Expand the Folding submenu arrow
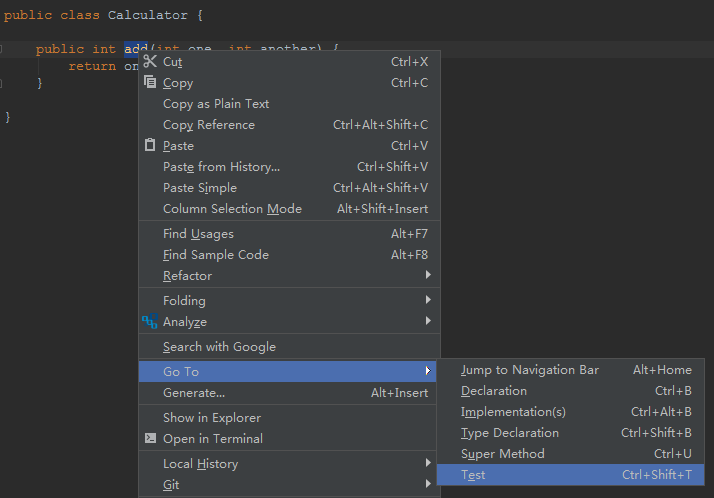 click(x=428, y=300)
